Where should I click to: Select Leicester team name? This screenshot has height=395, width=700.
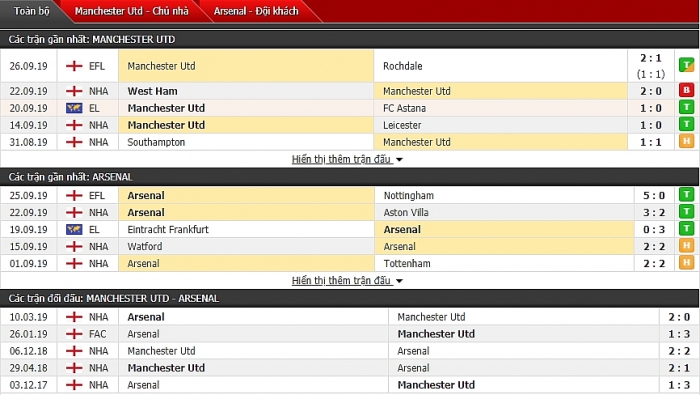[x=402, y=125]
